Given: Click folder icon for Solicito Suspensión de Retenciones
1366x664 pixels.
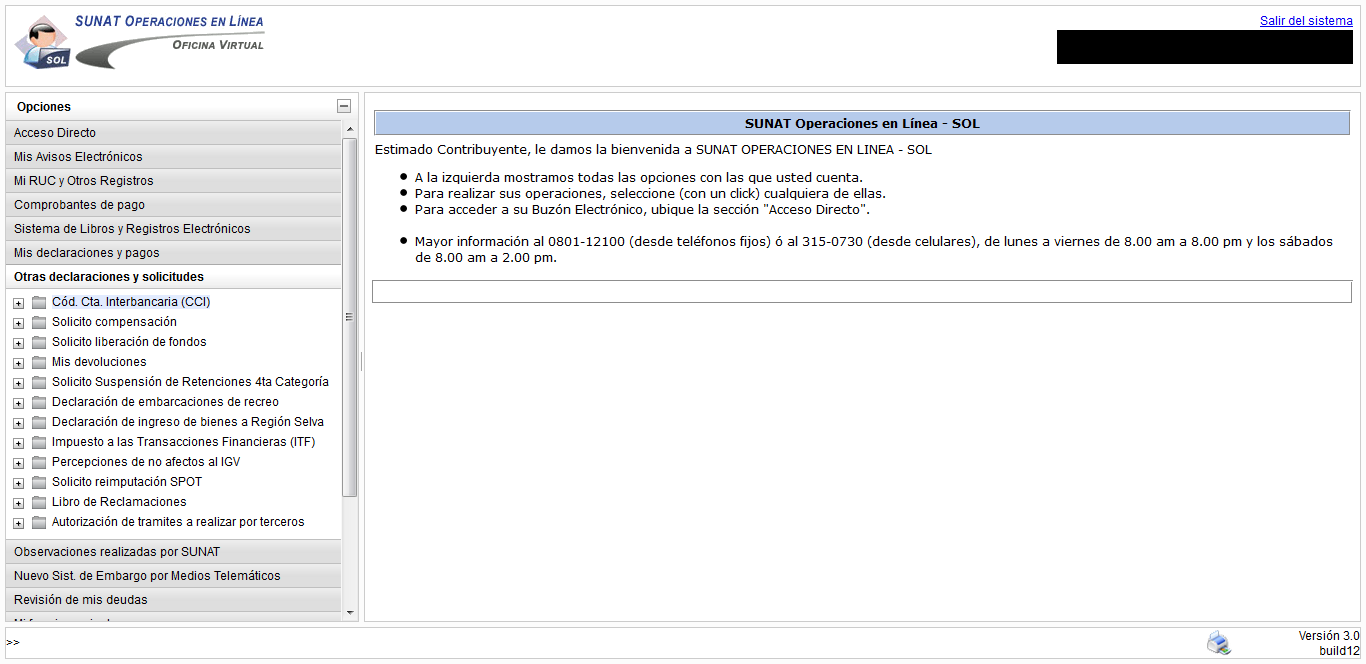Looking at the screenshot, I should pyautogui.click(x=39, y=382).
